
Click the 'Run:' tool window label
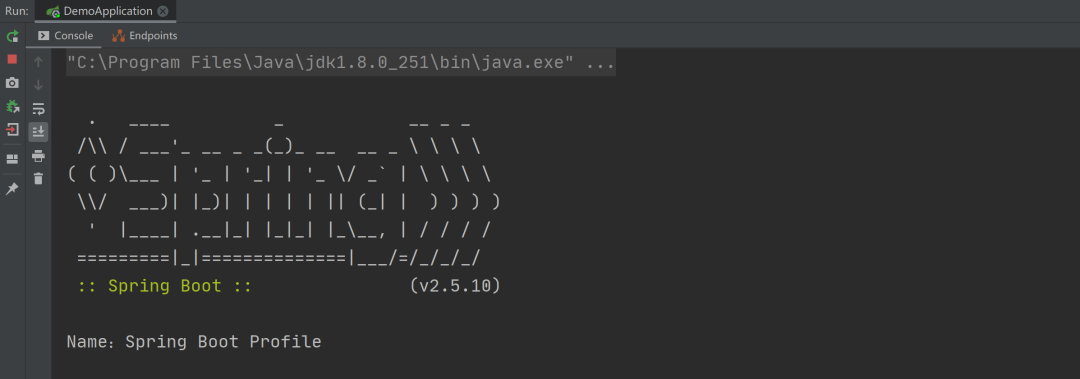17,11
